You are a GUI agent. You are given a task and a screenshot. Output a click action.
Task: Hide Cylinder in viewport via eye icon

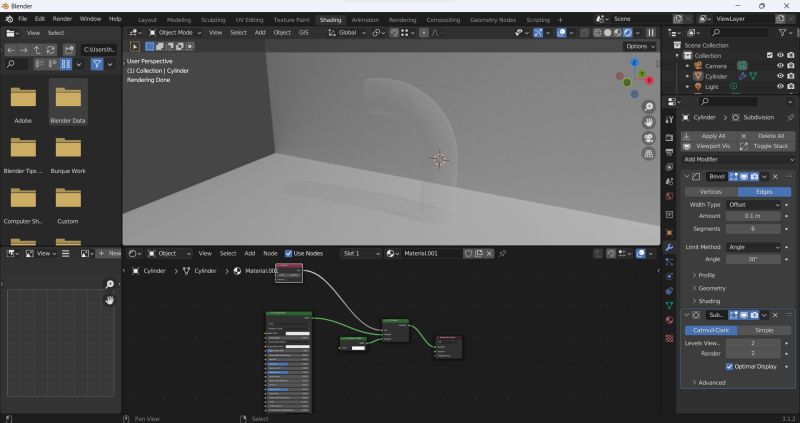click(x=780, y=76)
